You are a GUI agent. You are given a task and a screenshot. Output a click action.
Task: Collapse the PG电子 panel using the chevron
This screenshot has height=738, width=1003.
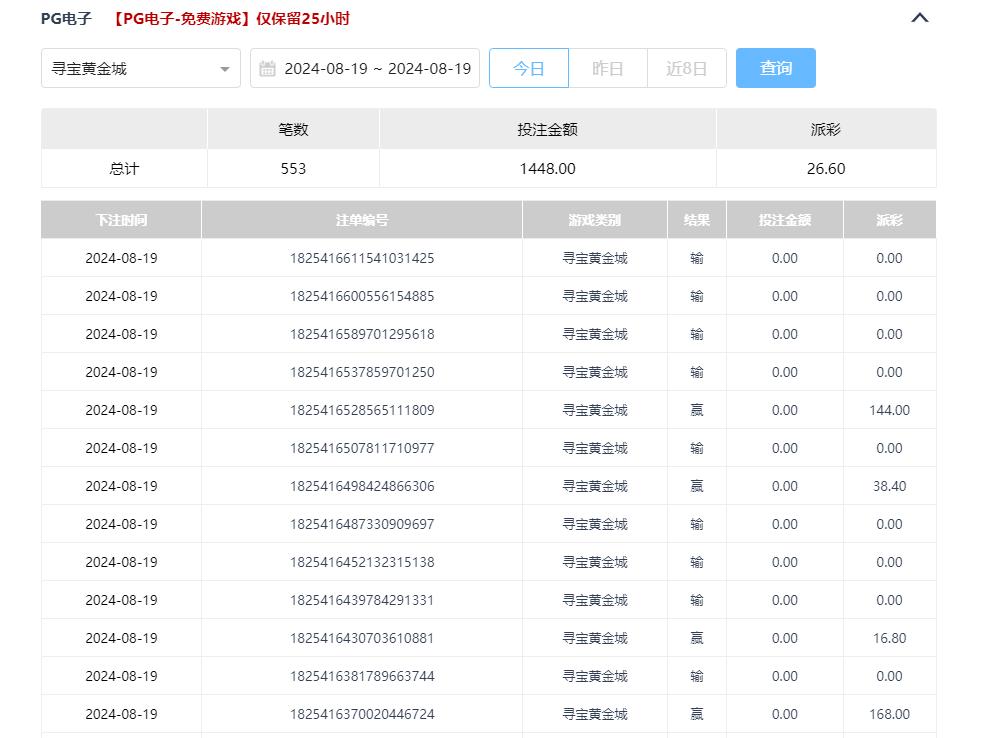tap(920, 18)
